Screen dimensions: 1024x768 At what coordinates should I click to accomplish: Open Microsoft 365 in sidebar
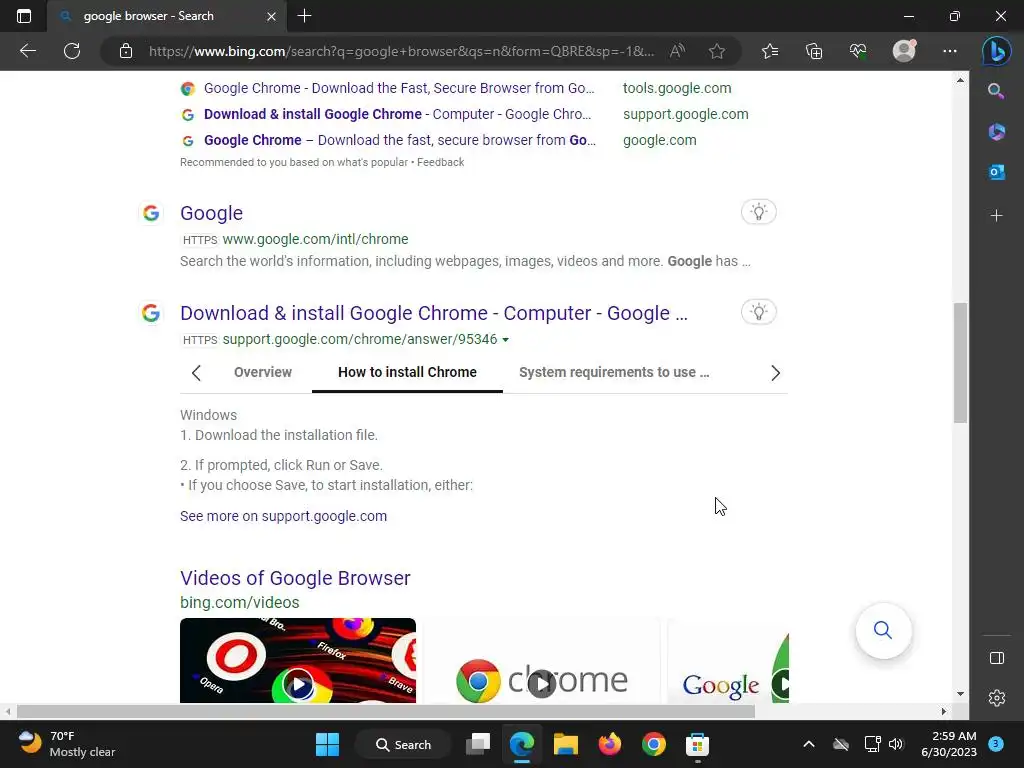pyautogui.click(x=997, y=132)
